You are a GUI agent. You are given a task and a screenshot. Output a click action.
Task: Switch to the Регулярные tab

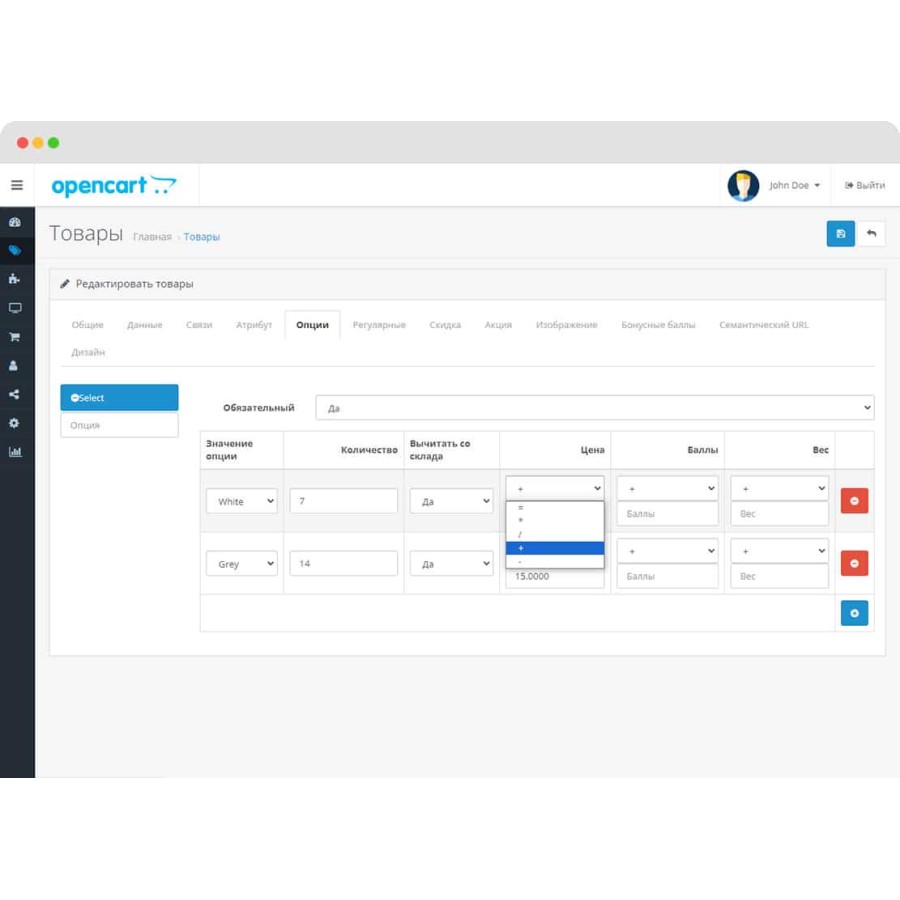(379, 325)
